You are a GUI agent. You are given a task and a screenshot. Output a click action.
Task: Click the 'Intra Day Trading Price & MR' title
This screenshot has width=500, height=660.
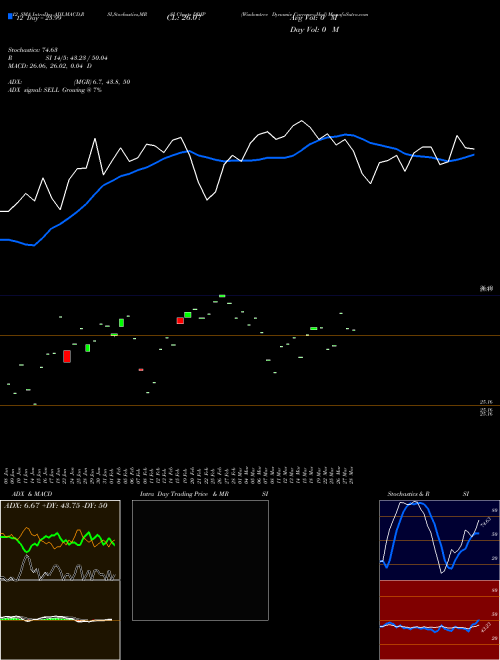pyautogui.click(x=184, y=494)
